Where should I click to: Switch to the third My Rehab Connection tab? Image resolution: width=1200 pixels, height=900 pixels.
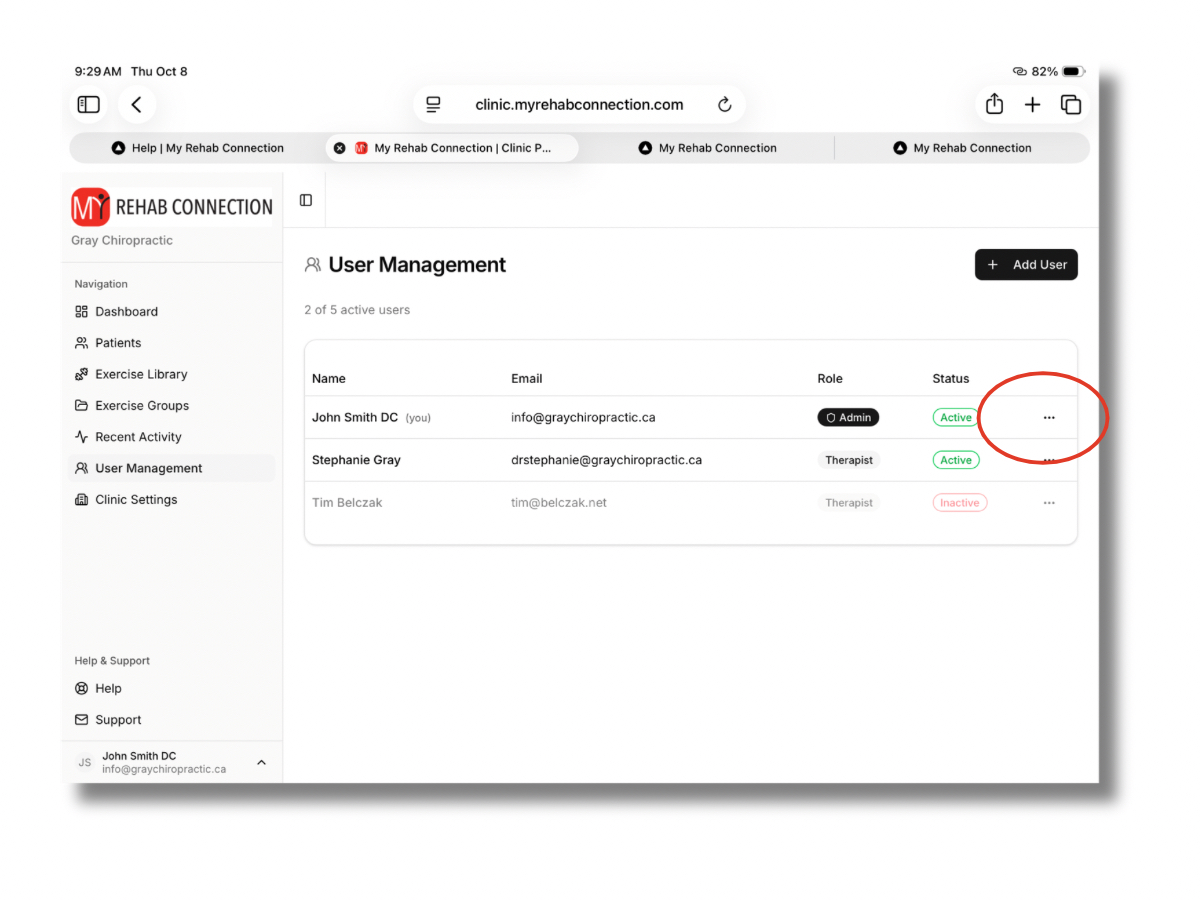707,148
